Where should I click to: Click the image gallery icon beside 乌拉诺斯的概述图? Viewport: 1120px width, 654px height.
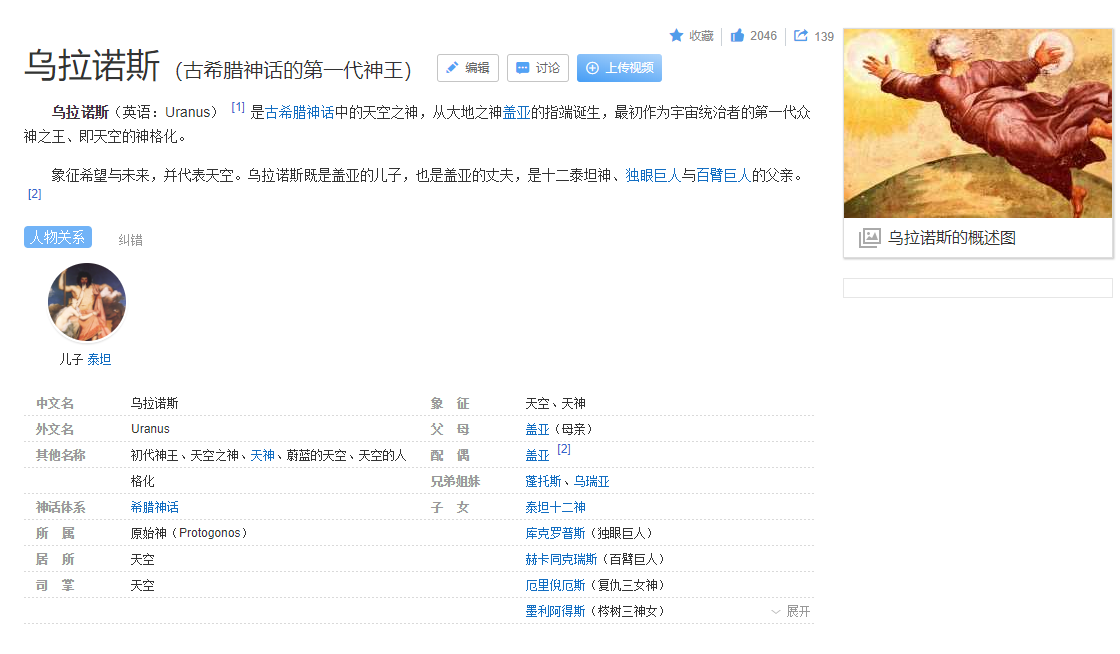coord(869,238)
